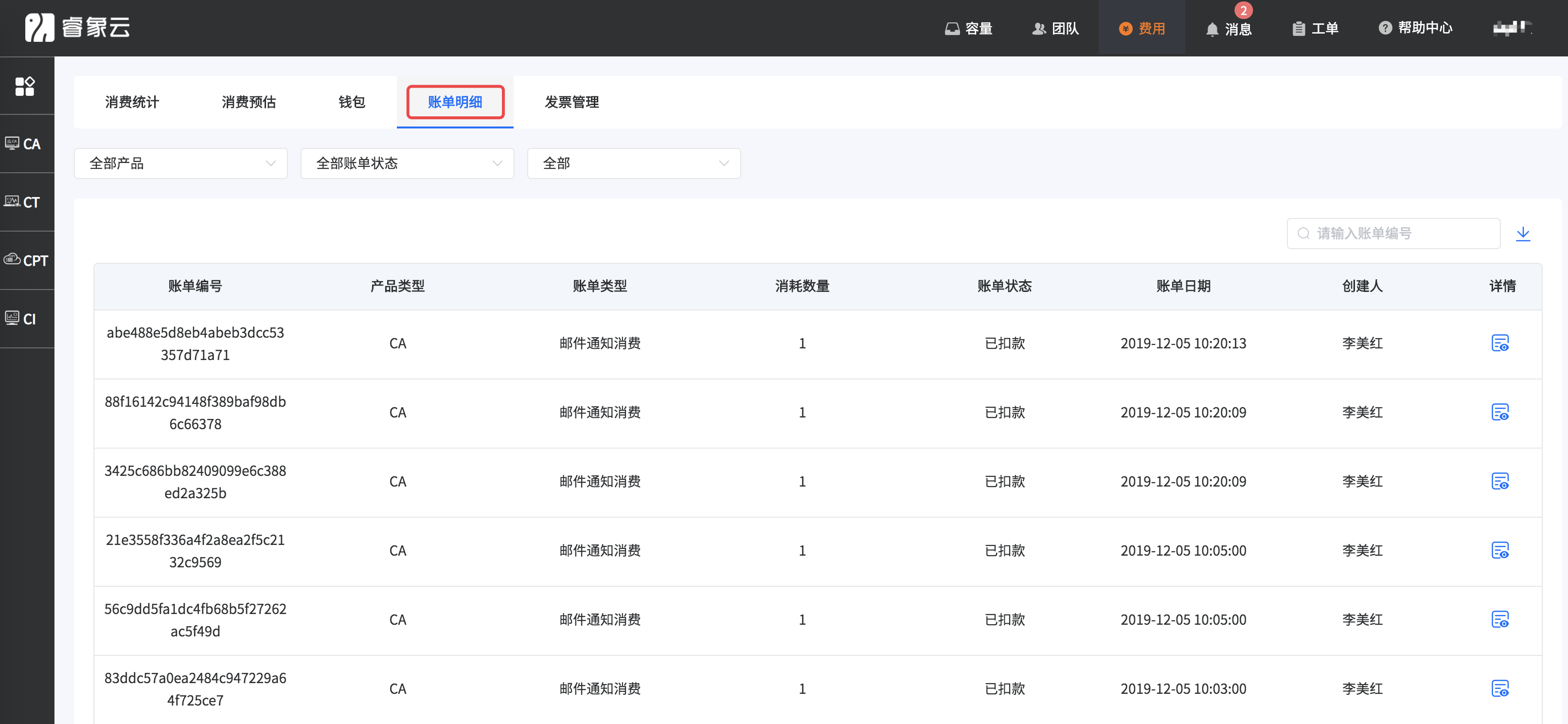Select bill number 83ddc57a0ea2484c947229a64f725ce7
Viewport: 1568px width, 724px height.
195,688
